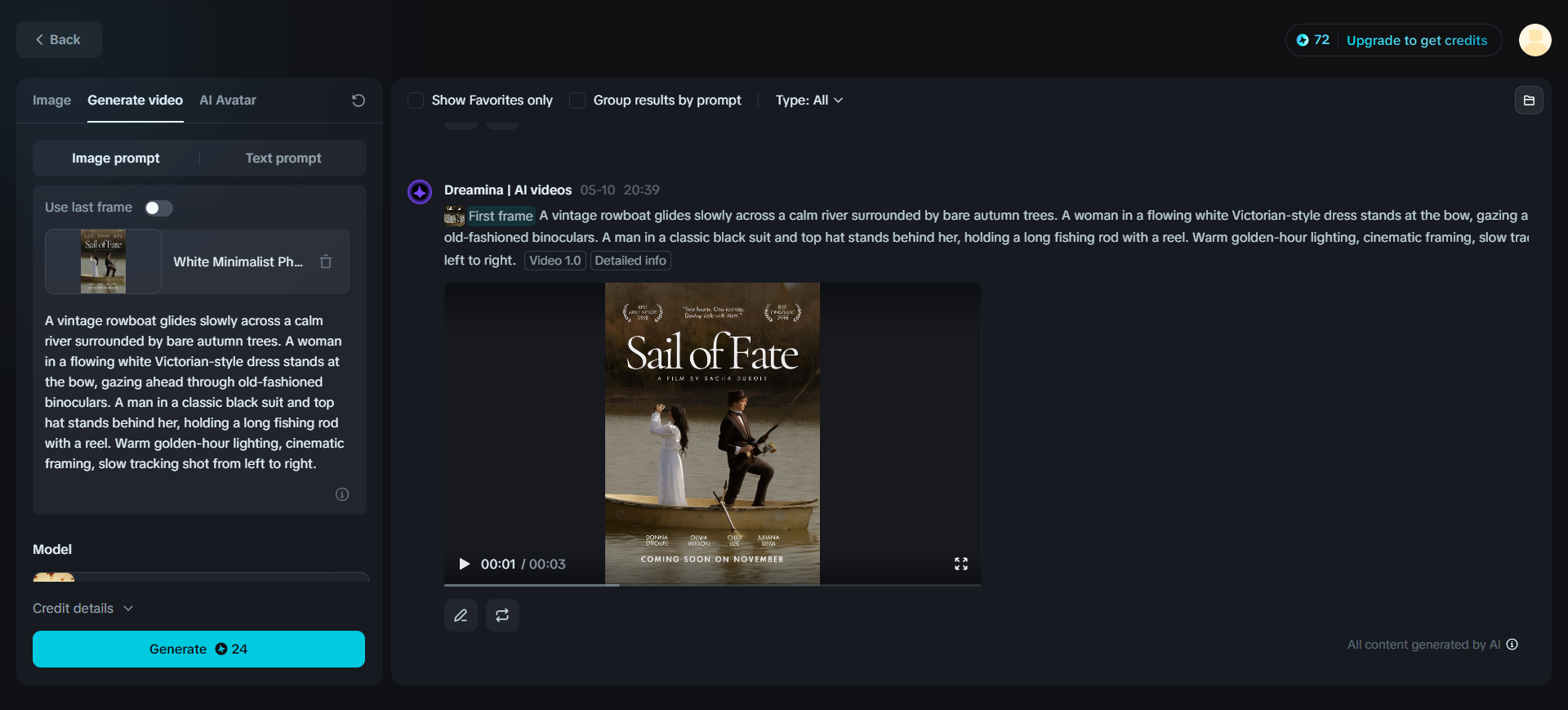Viewport: 1568px width, 710px height.
Task: Switch to the Image tab
Action: (51, 100)
